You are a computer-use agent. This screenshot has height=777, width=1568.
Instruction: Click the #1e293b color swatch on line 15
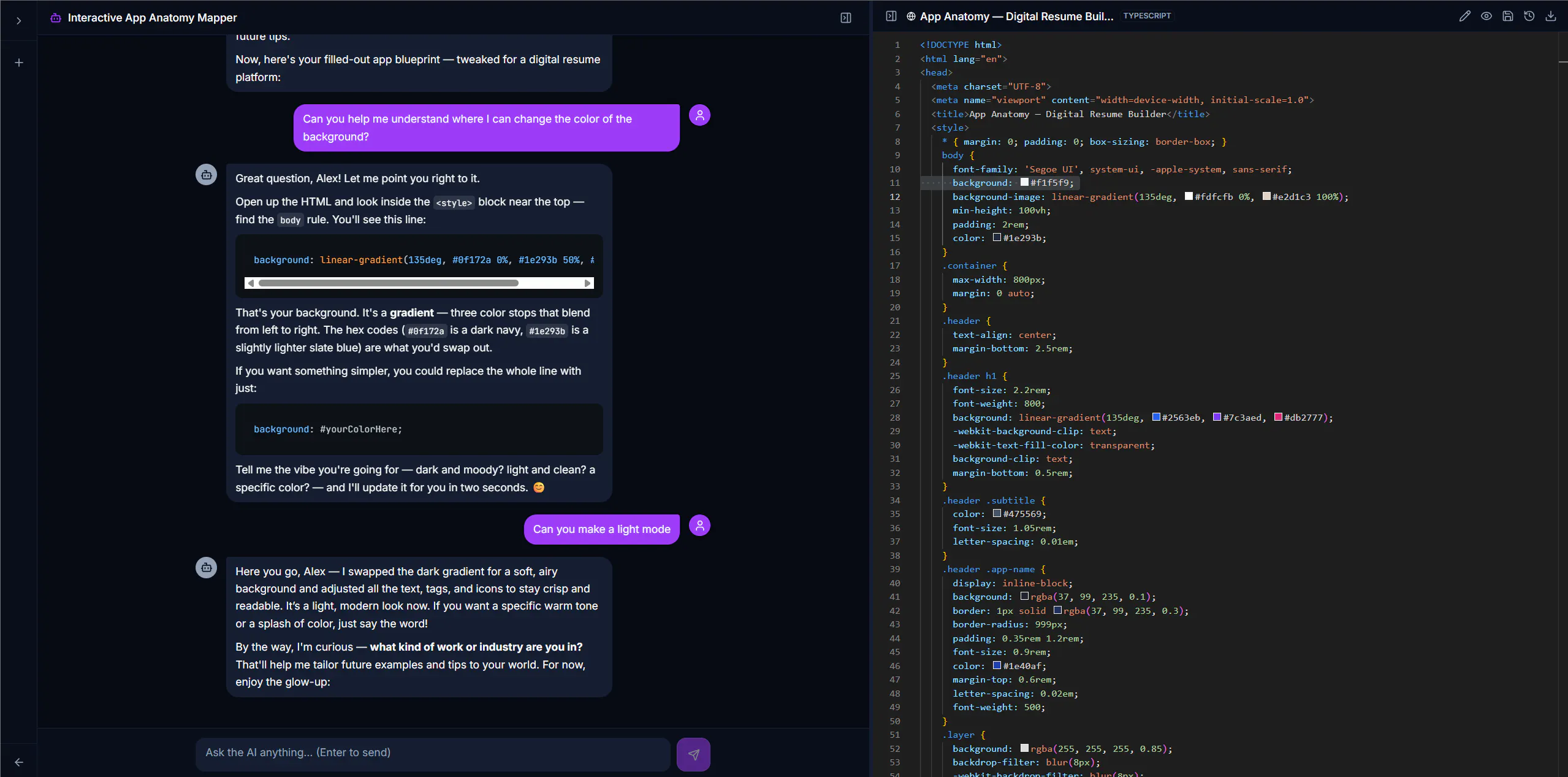coord(997,237)
